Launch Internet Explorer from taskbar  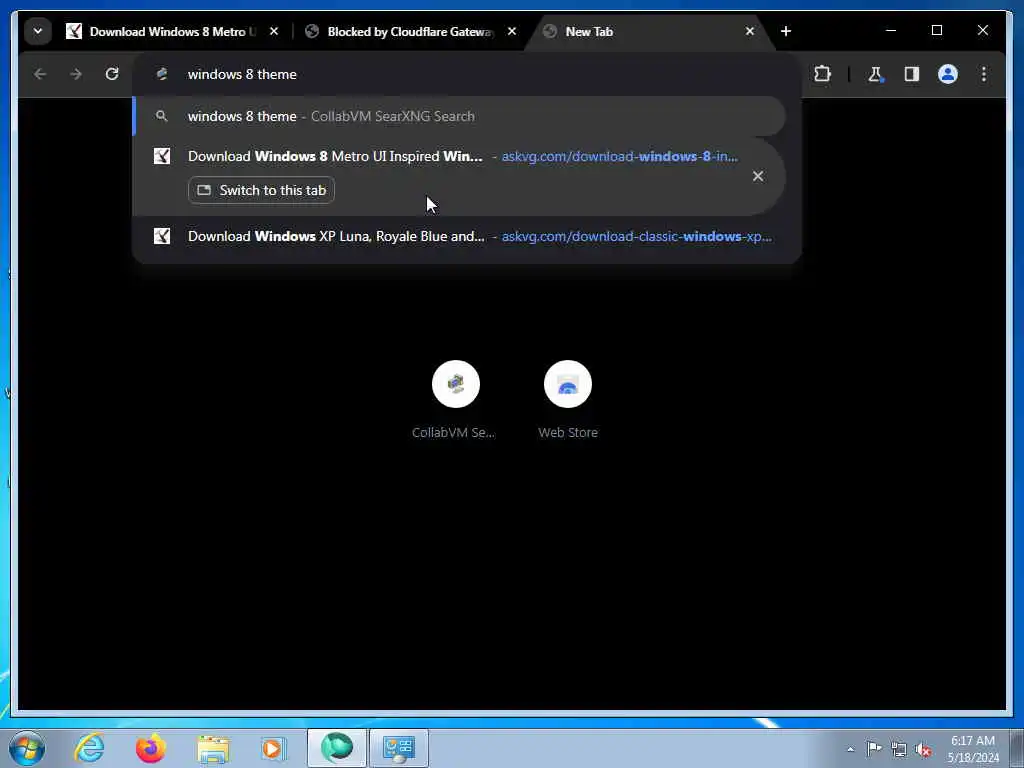(x=89, y=748)
